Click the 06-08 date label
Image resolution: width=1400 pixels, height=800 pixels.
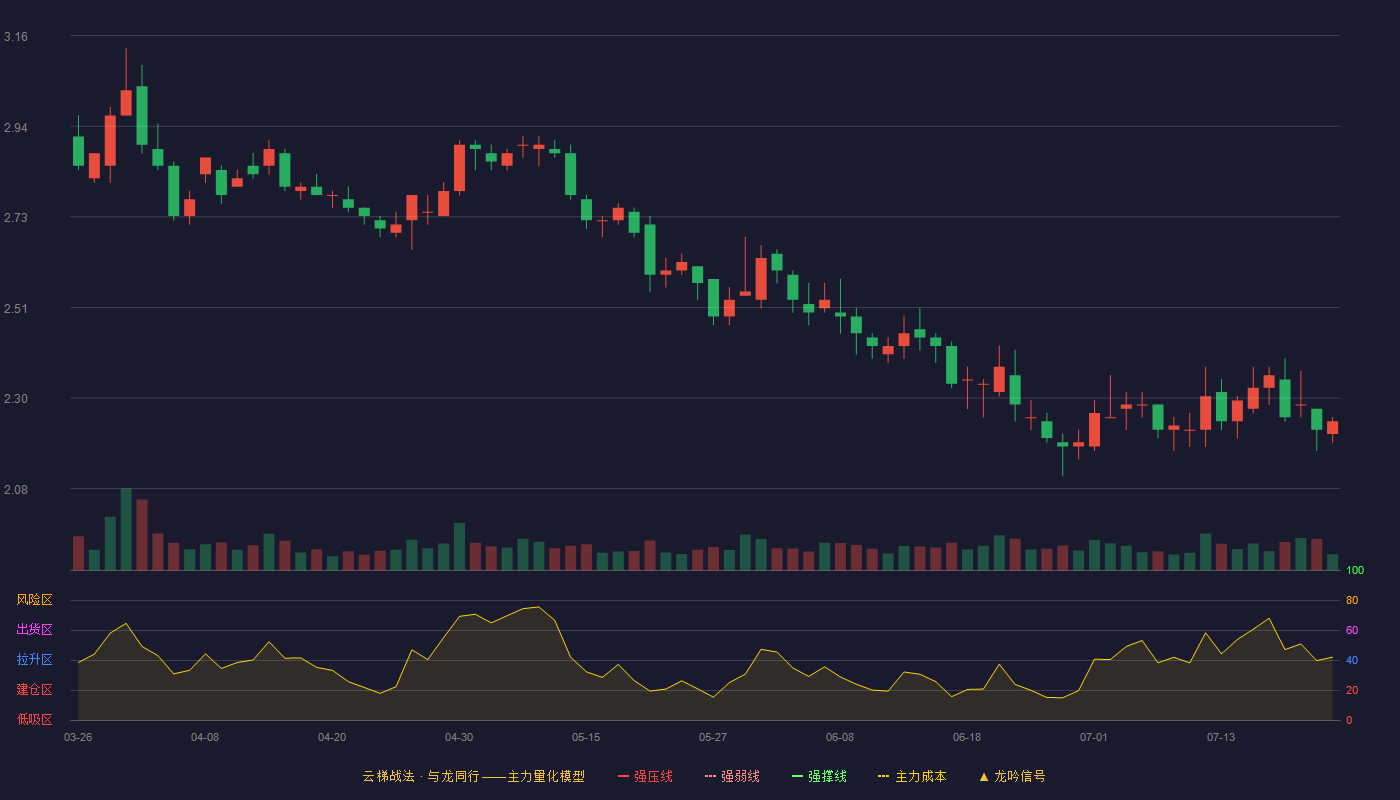coord(840,737)
